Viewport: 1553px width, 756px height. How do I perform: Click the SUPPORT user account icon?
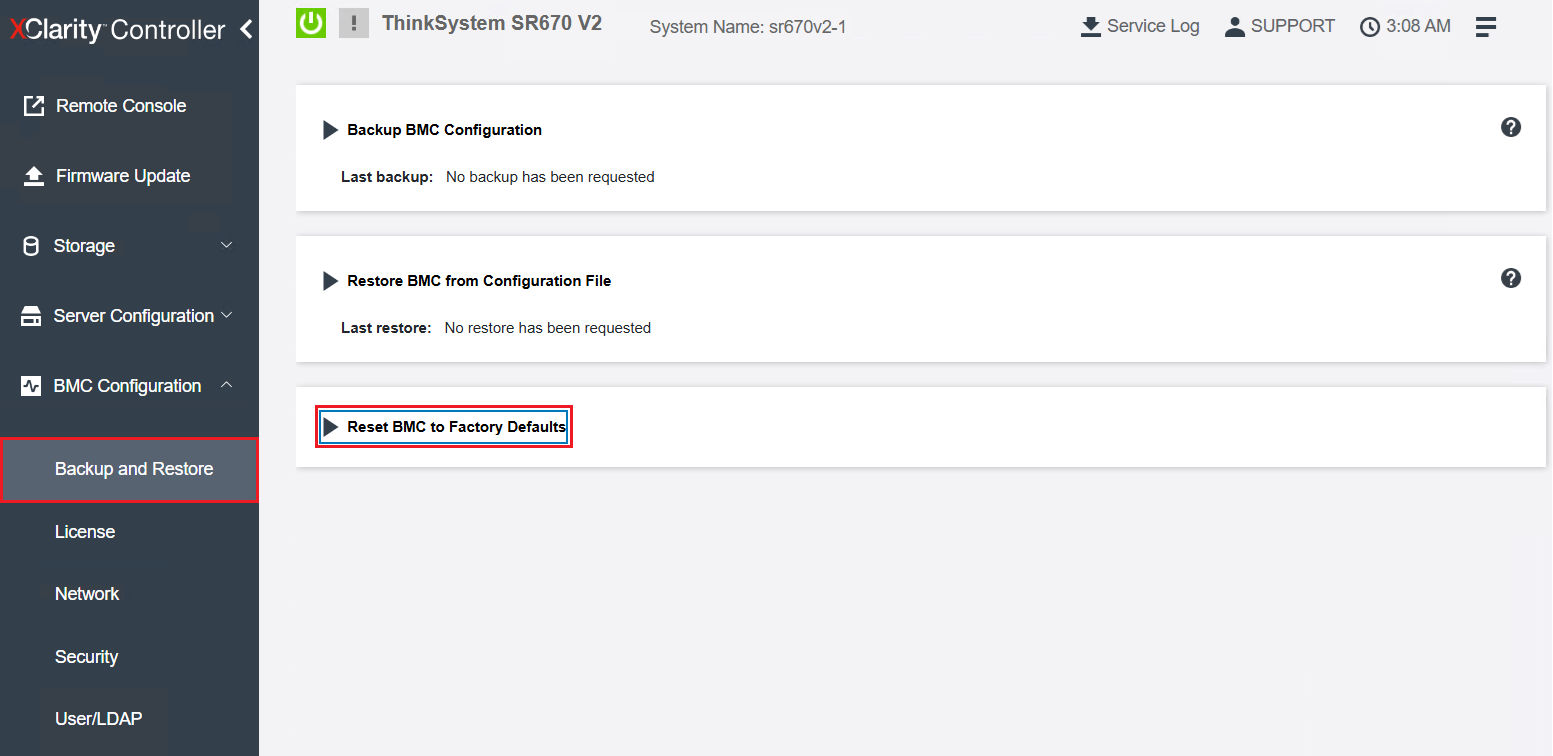[x=1235, y=27]
